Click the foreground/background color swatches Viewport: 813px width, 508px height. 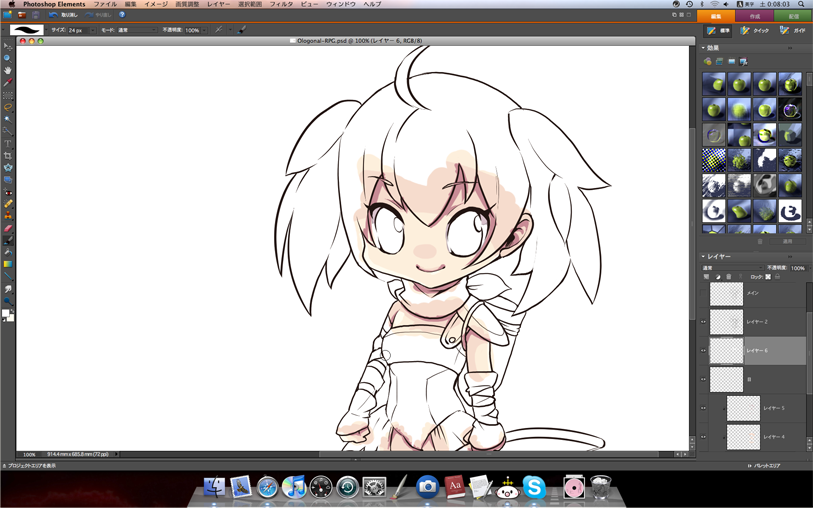(8, 315)
